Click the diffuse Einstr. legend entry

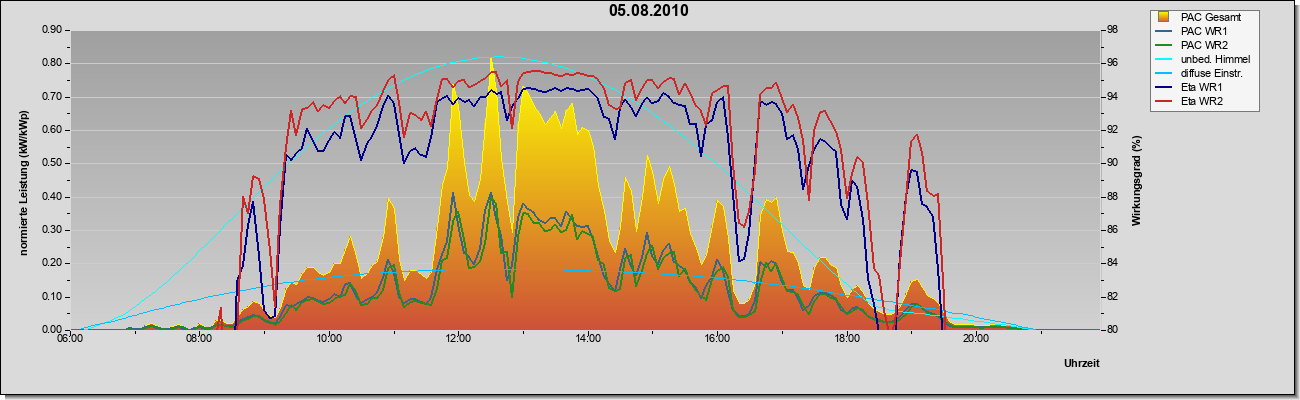1201,73
